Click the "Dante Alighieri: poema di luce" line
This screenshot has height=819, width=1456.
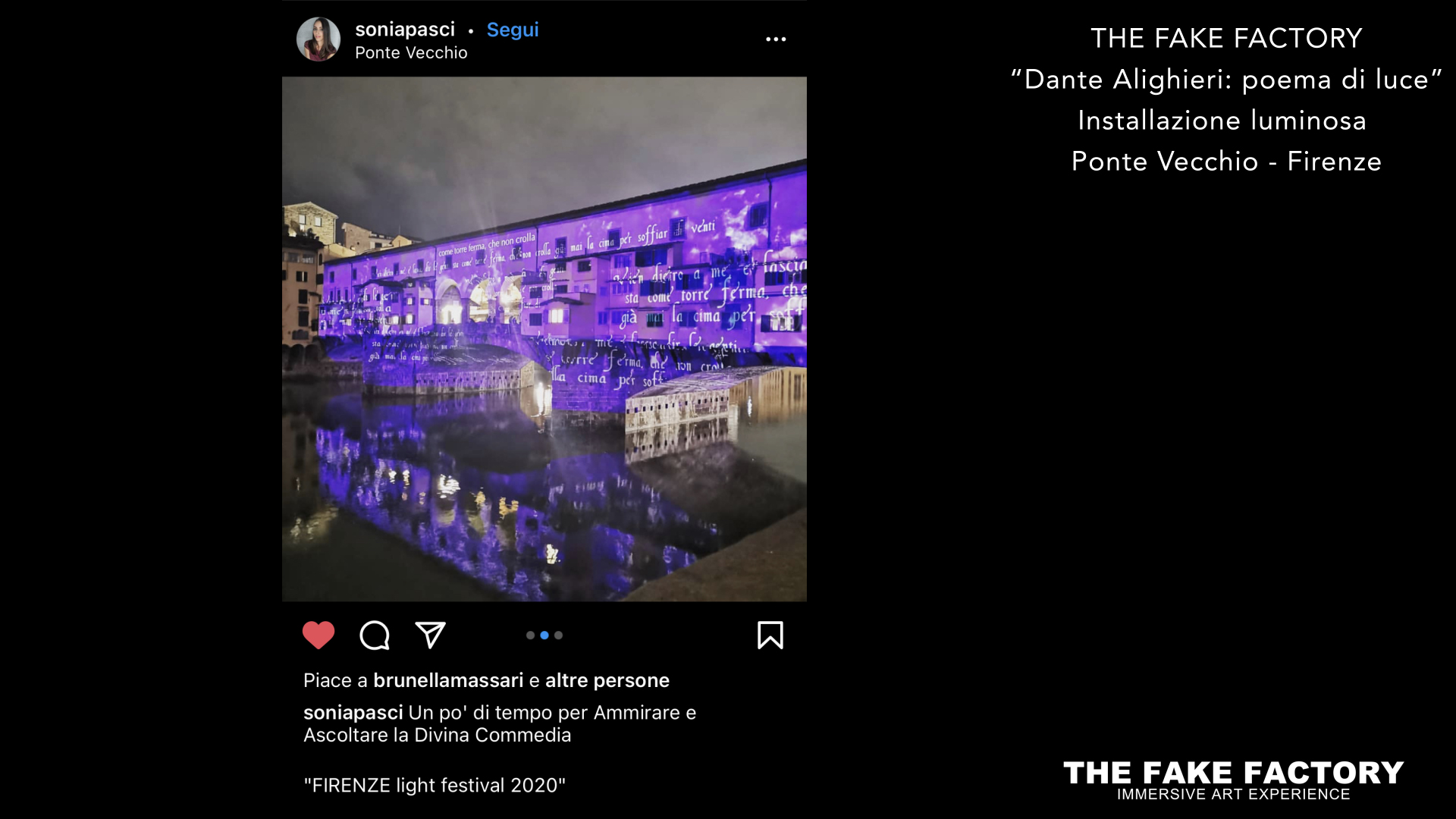(1226, 80)
